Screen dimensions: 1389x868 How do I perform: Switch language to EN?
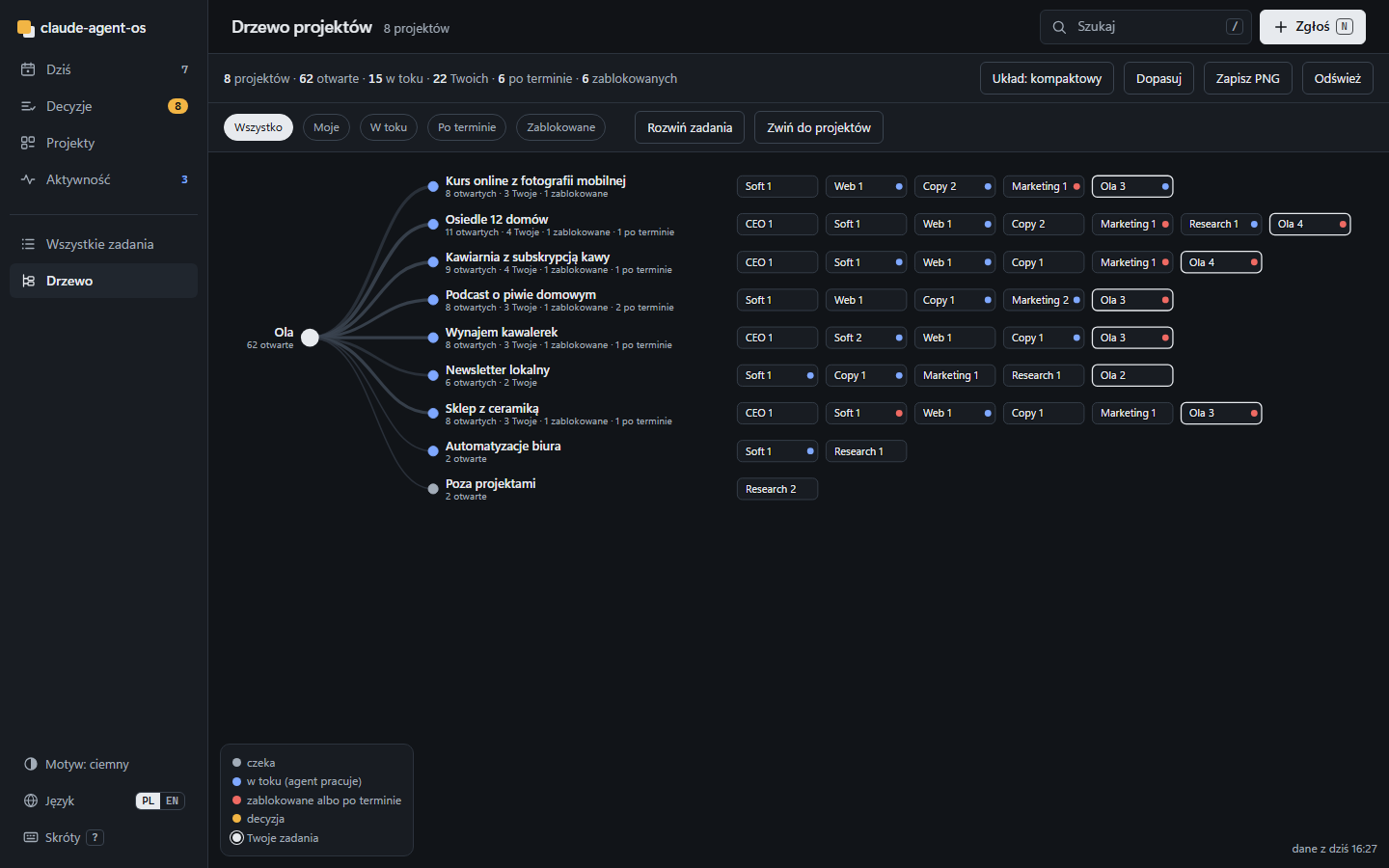[x=173, y=800]
